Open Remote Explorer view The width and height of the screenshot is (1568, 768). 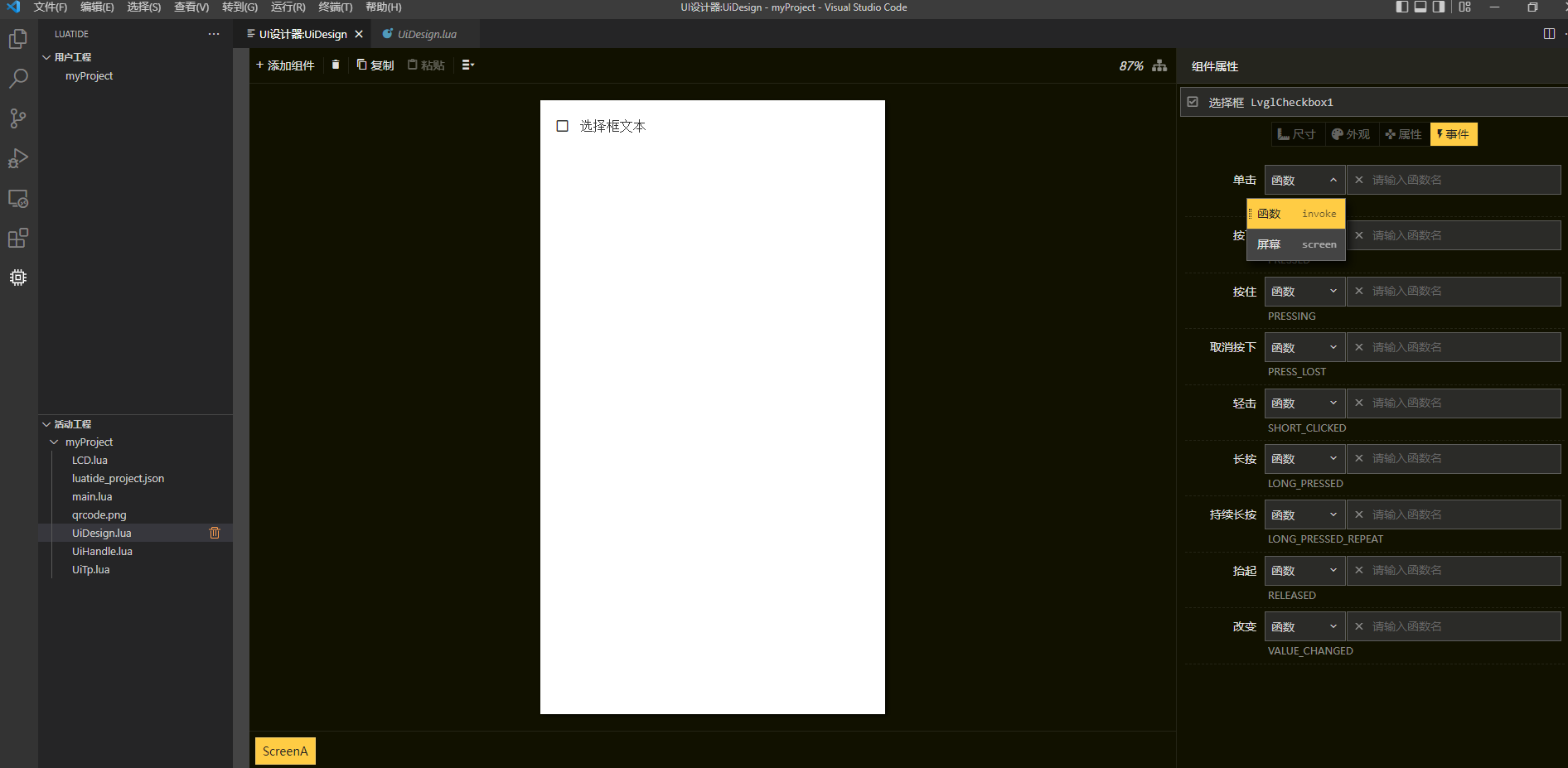[x=18, y=199]
